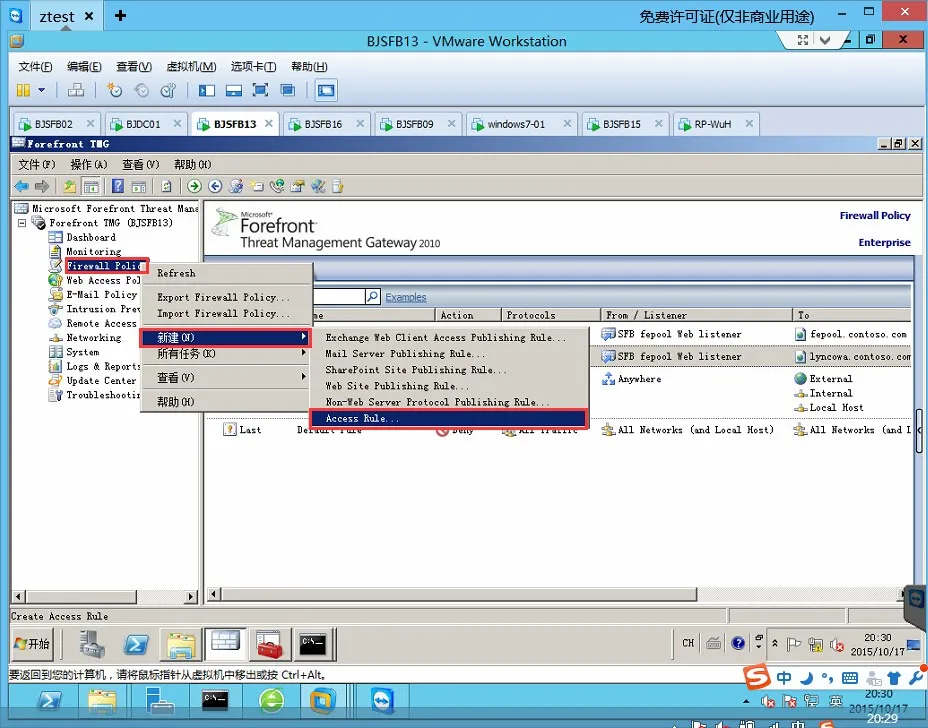
Task: Select System in the console tree
Action: tap(83, 352)
